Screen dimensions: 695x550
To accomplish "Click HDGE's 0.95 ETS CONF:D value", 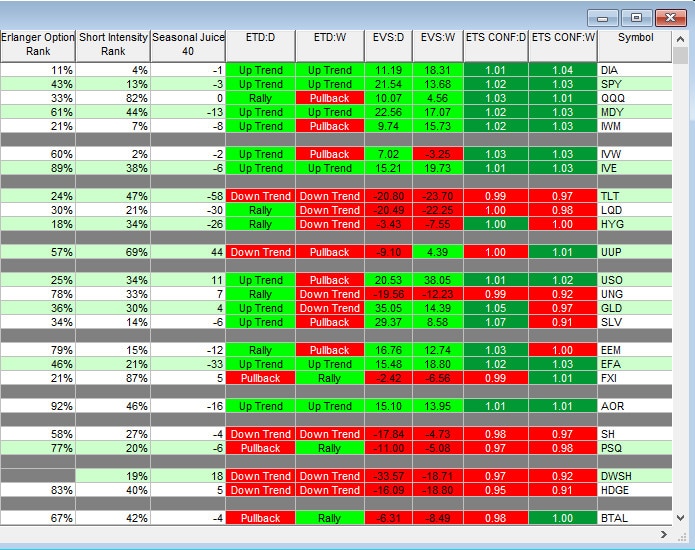I will [x=496, y=490].
